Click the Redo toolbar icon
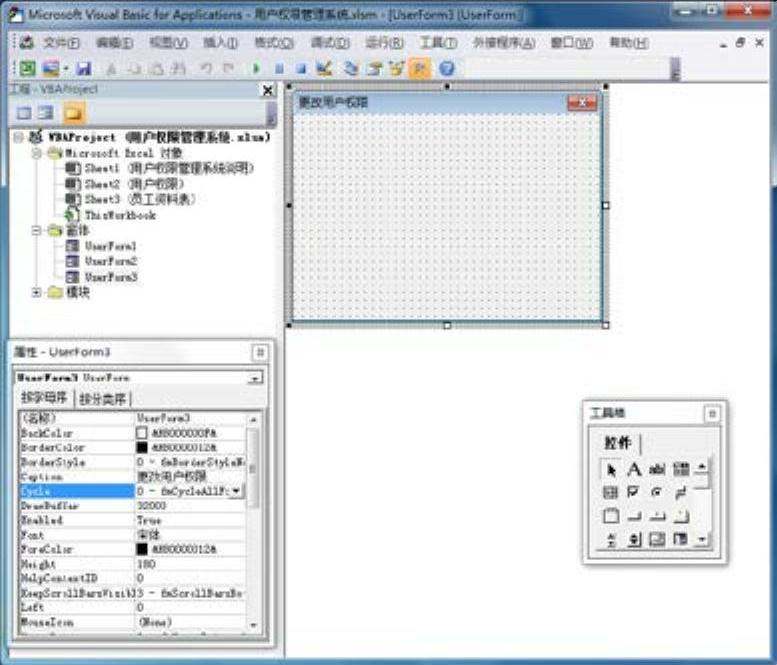The image size is (777, 665). pos(228,68)
